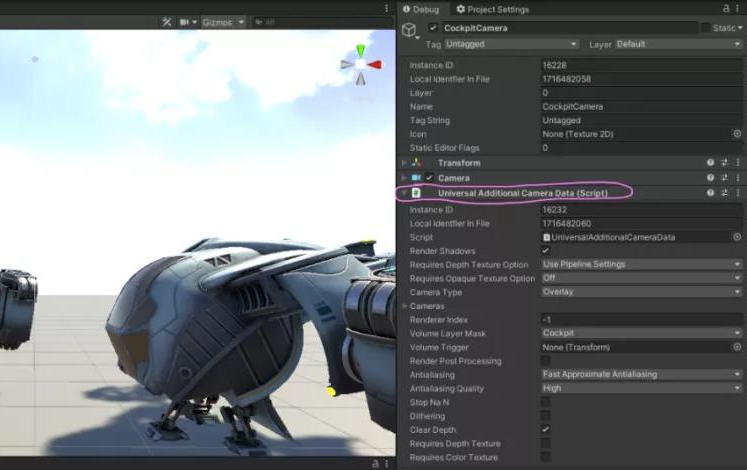
Task: Open Camera component help icon
Action: coord(710,178)
